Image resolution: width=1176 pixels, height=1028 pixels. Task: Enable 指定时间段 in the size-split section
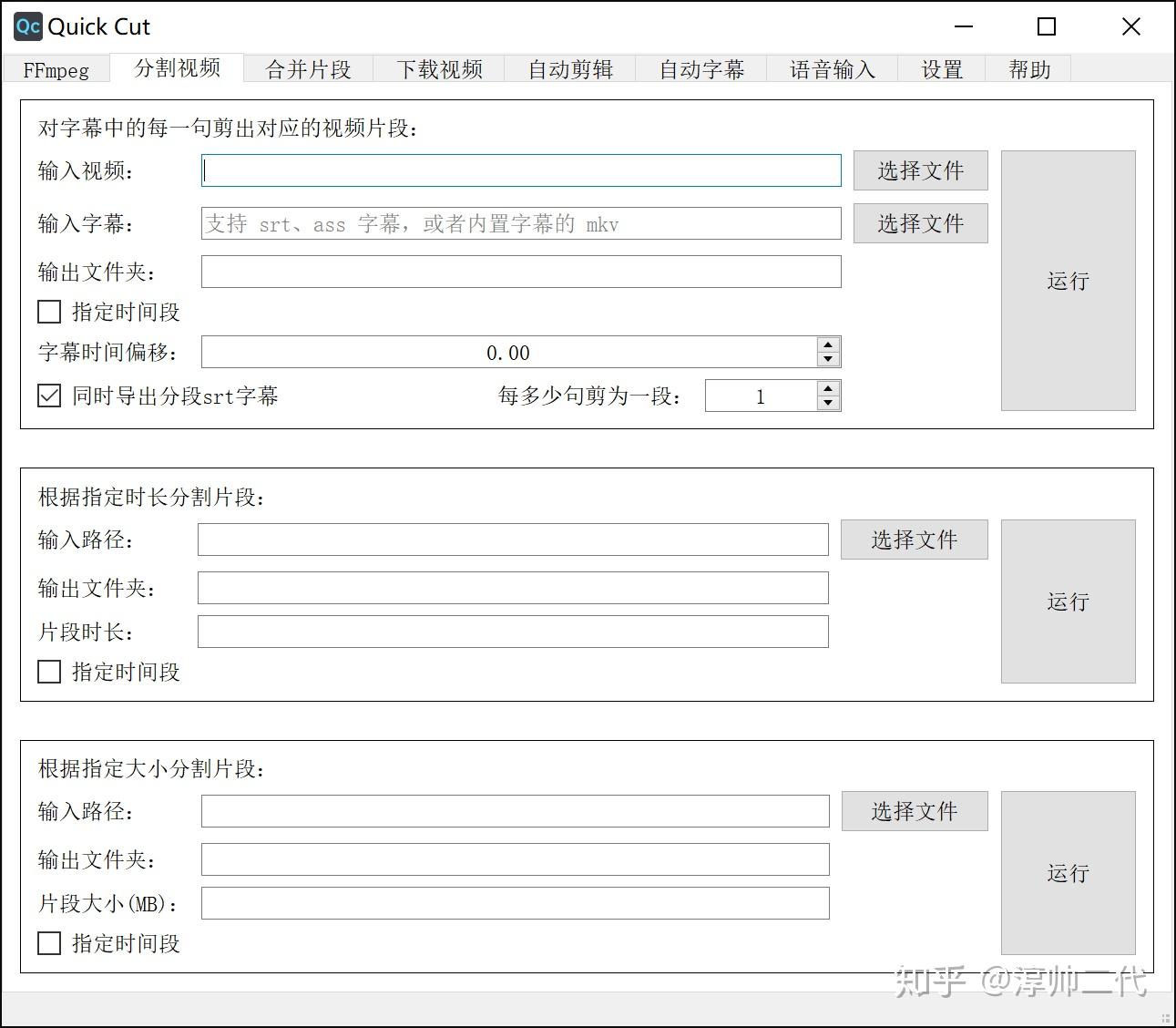[48, 943]
